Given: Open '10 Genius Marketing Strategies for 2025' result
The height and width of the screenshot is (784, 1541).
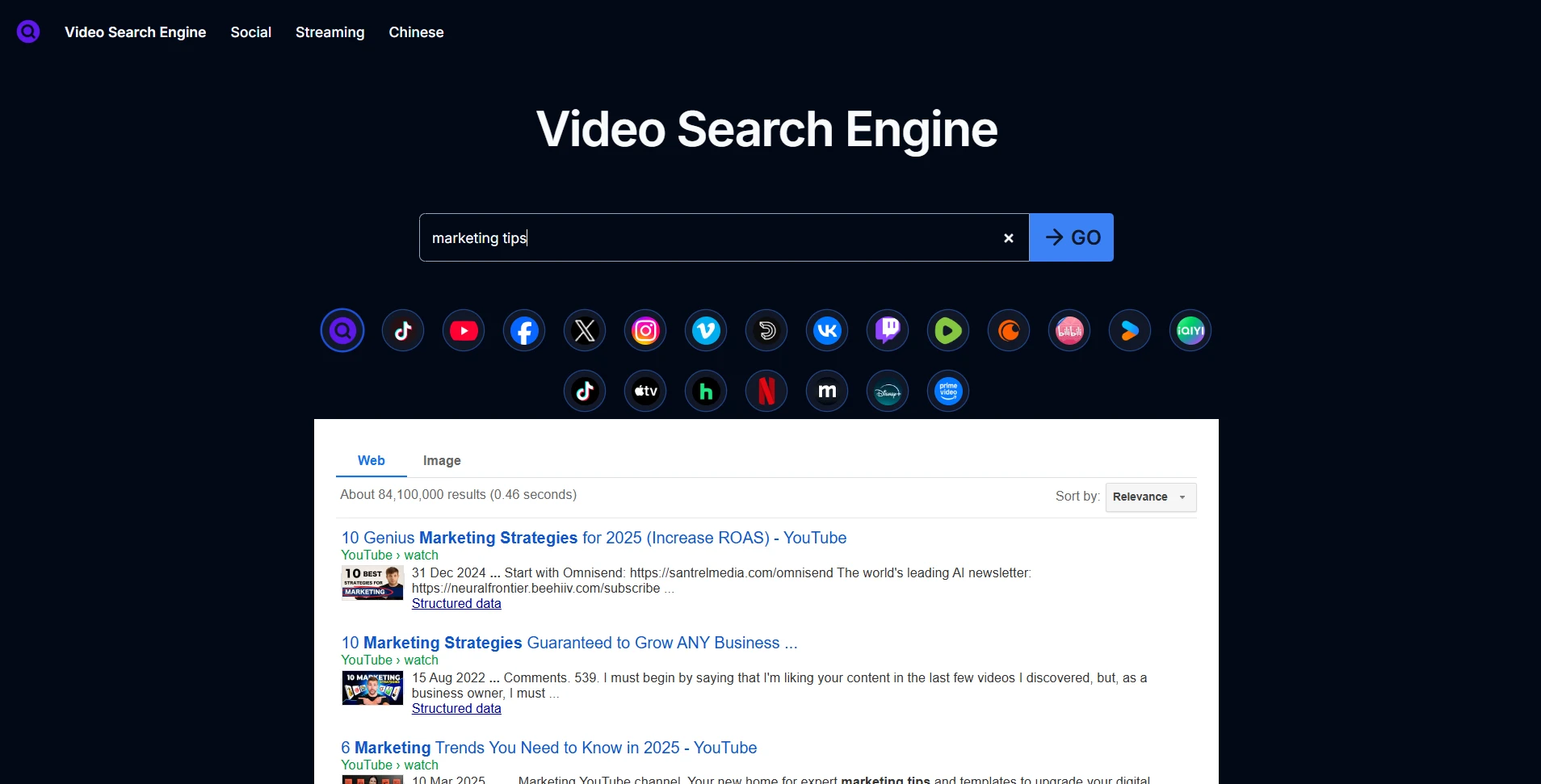Looking at the screenshot, I should pos(594,538).
